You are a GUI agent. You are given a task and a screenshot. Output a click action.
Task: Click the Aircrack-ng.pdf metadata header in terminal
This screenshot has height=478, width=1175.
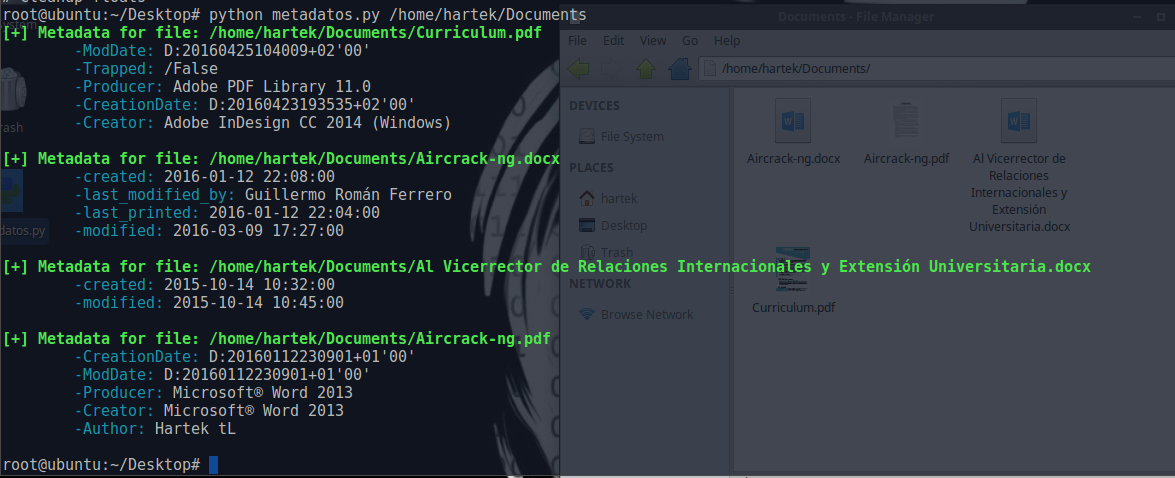coord(276,339)
